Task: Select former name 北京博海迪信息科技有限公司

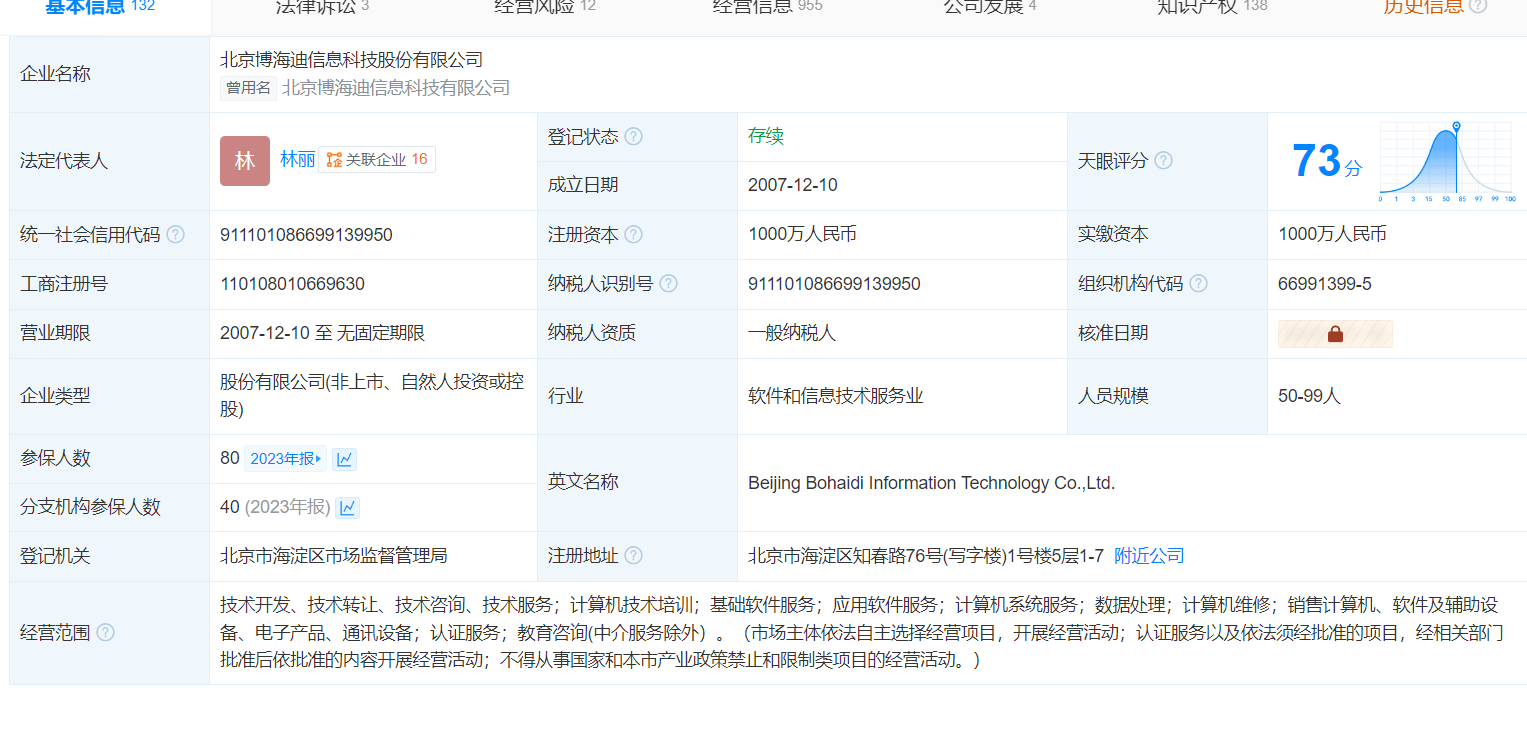Action: coord(396,88)
